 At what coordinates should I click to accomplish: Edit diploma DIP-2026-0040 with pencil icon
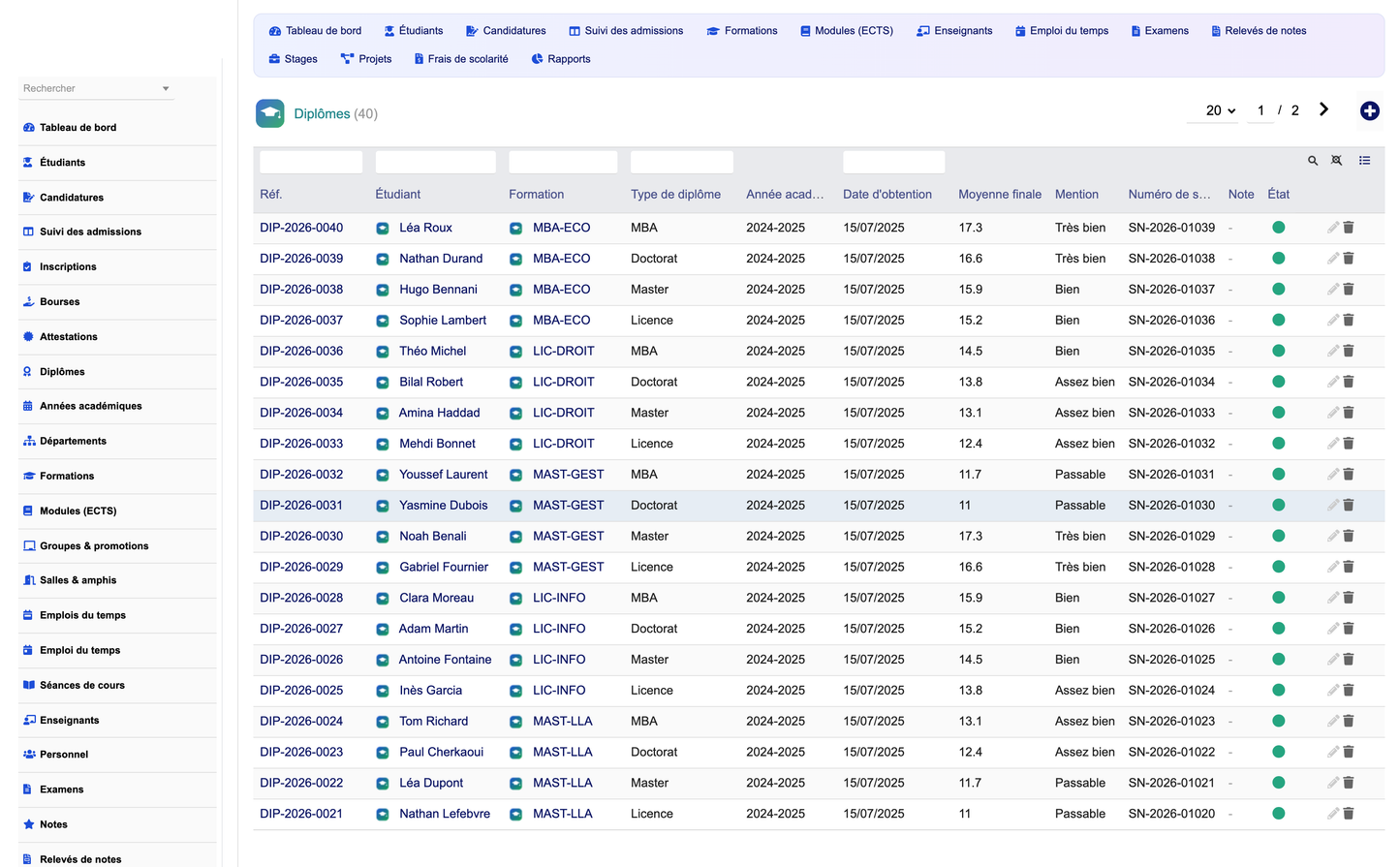tap(1333, 228)
